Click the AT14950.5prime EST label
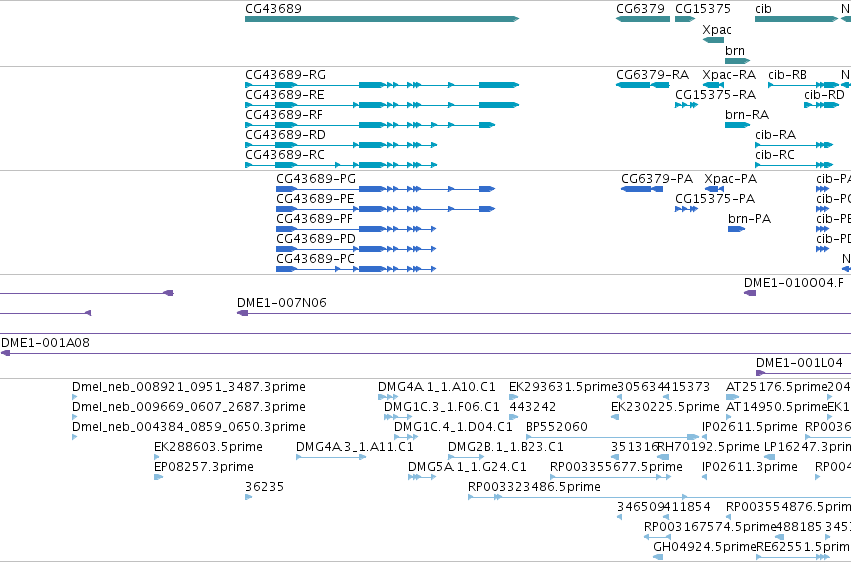Screen dimensions: 851x562 tap(776, 407)
